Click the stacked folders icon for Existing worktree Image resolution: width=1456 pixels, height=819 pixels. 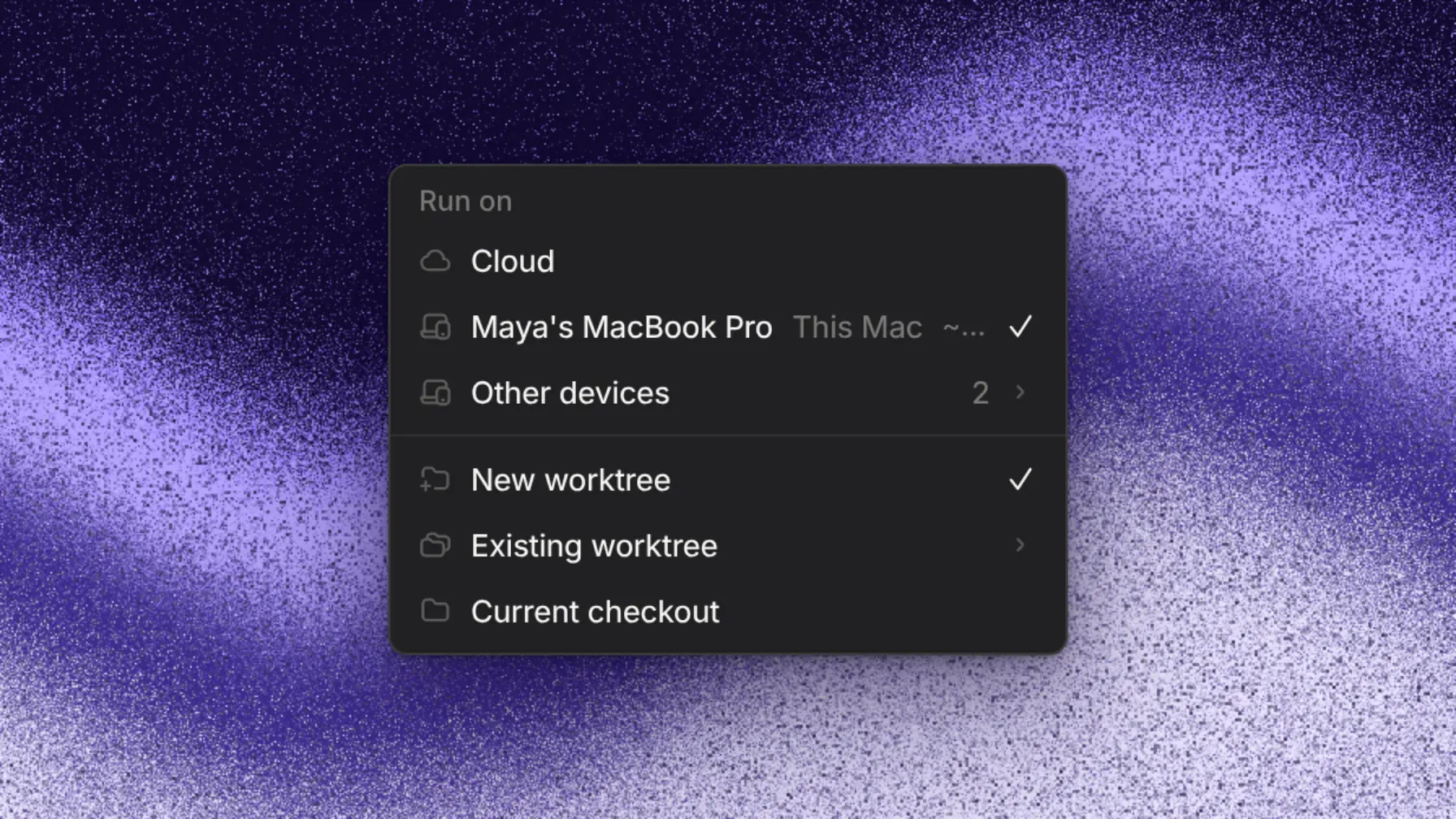[x=435, y=545]
